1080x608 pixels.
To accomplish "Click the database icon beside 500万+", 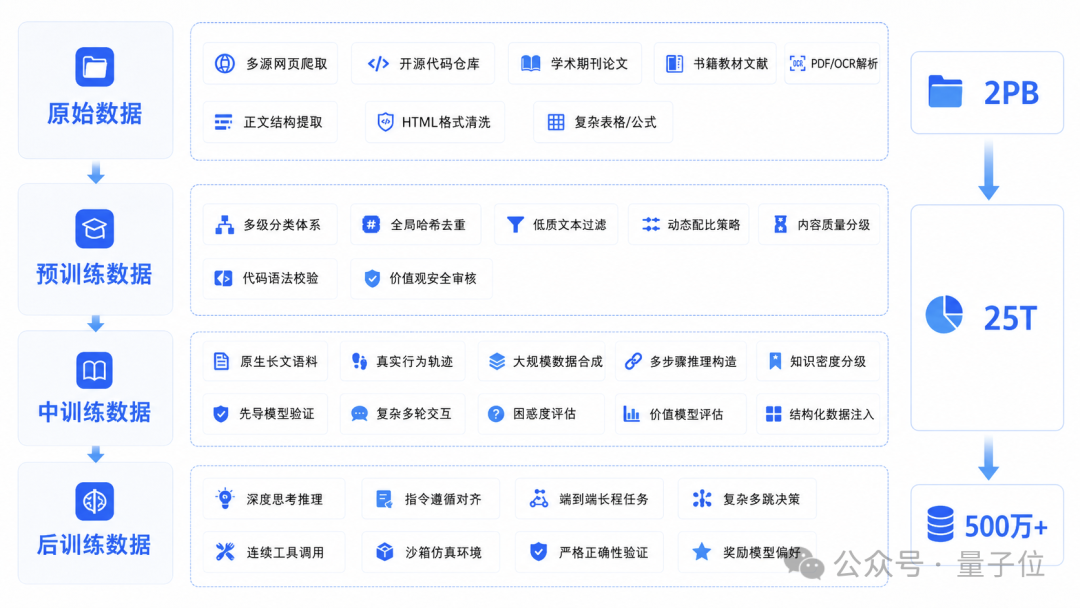I will pyautogui.click(x=940, y=524).
